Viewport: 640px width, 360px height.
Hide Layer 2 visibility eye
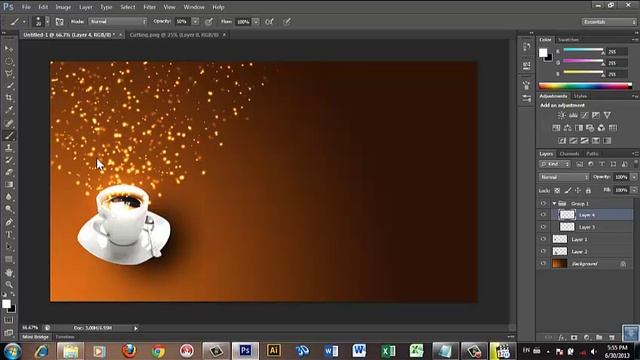(543, 251)
